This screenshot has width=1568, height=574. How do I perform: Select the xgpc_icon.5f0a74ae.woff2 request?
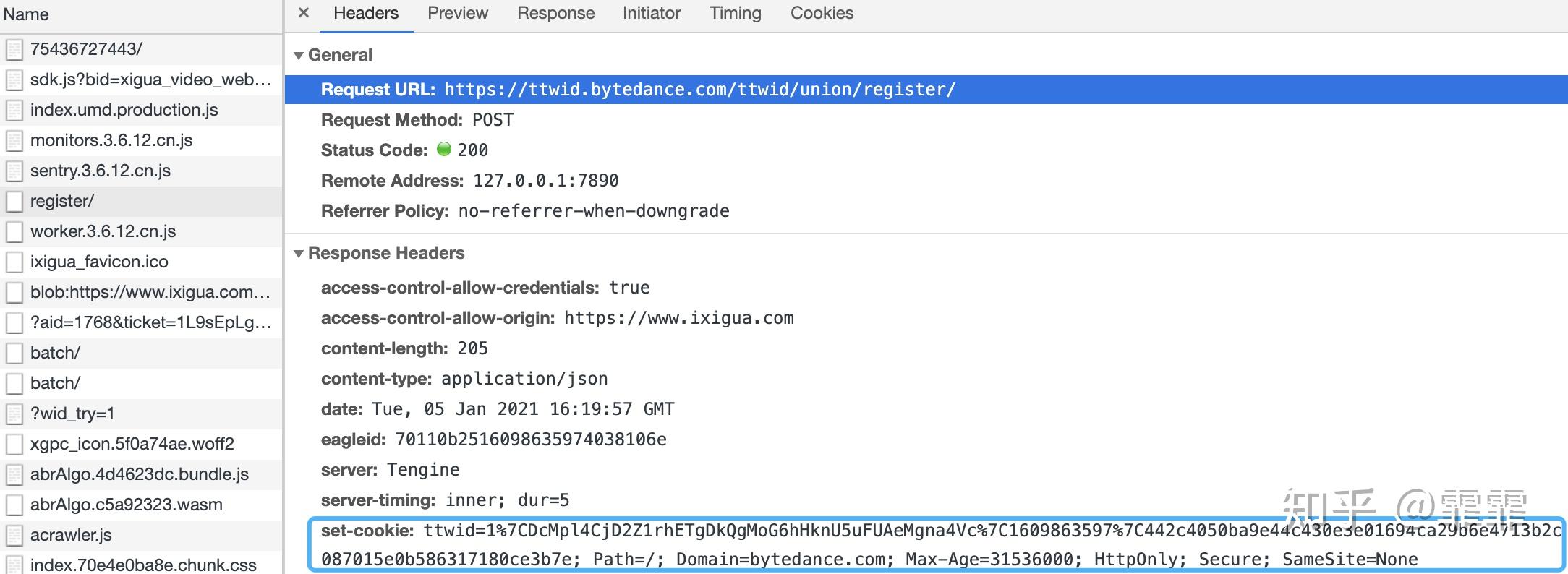141,444
